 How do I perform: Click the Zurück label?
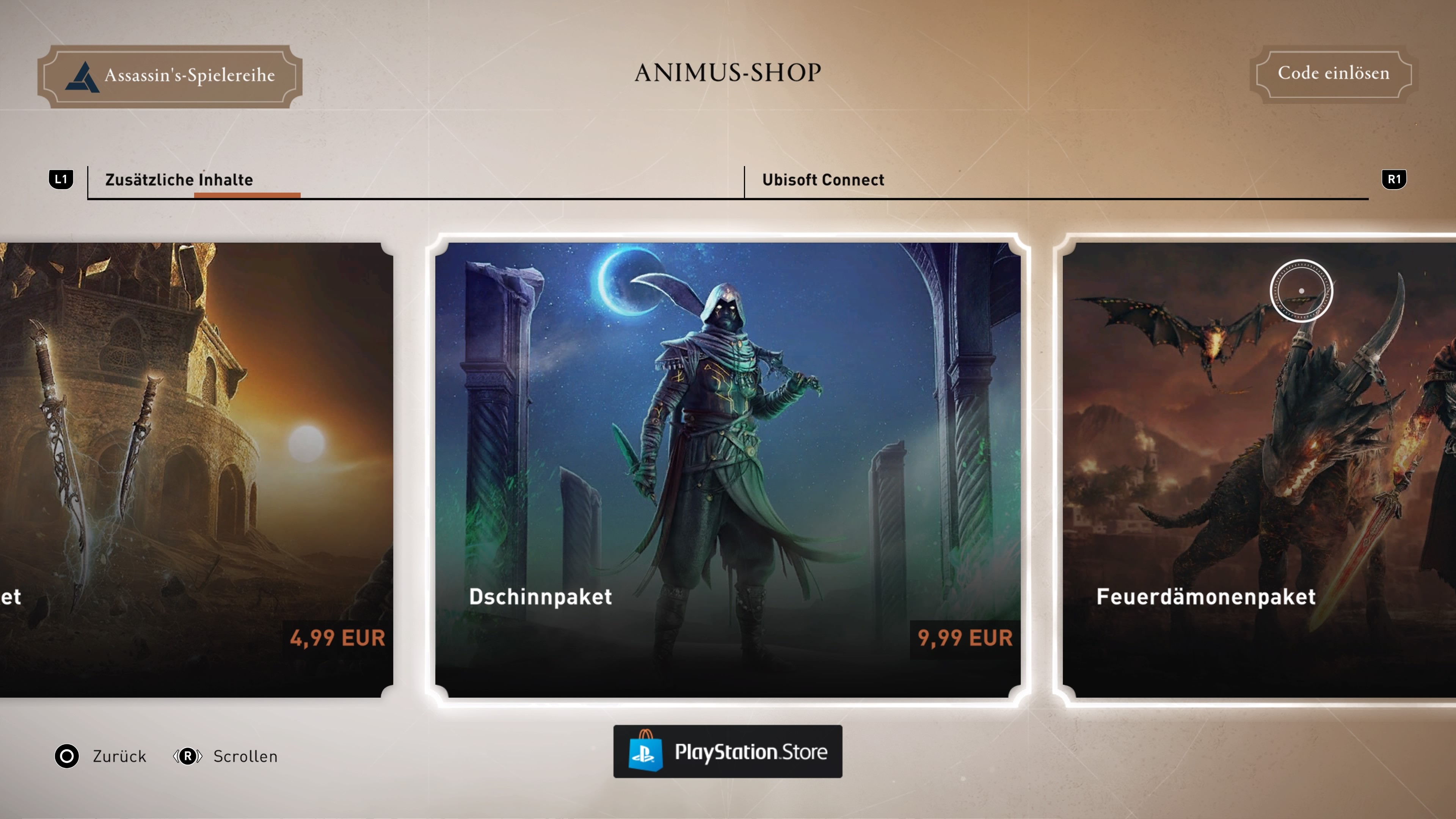pos(119,756)
